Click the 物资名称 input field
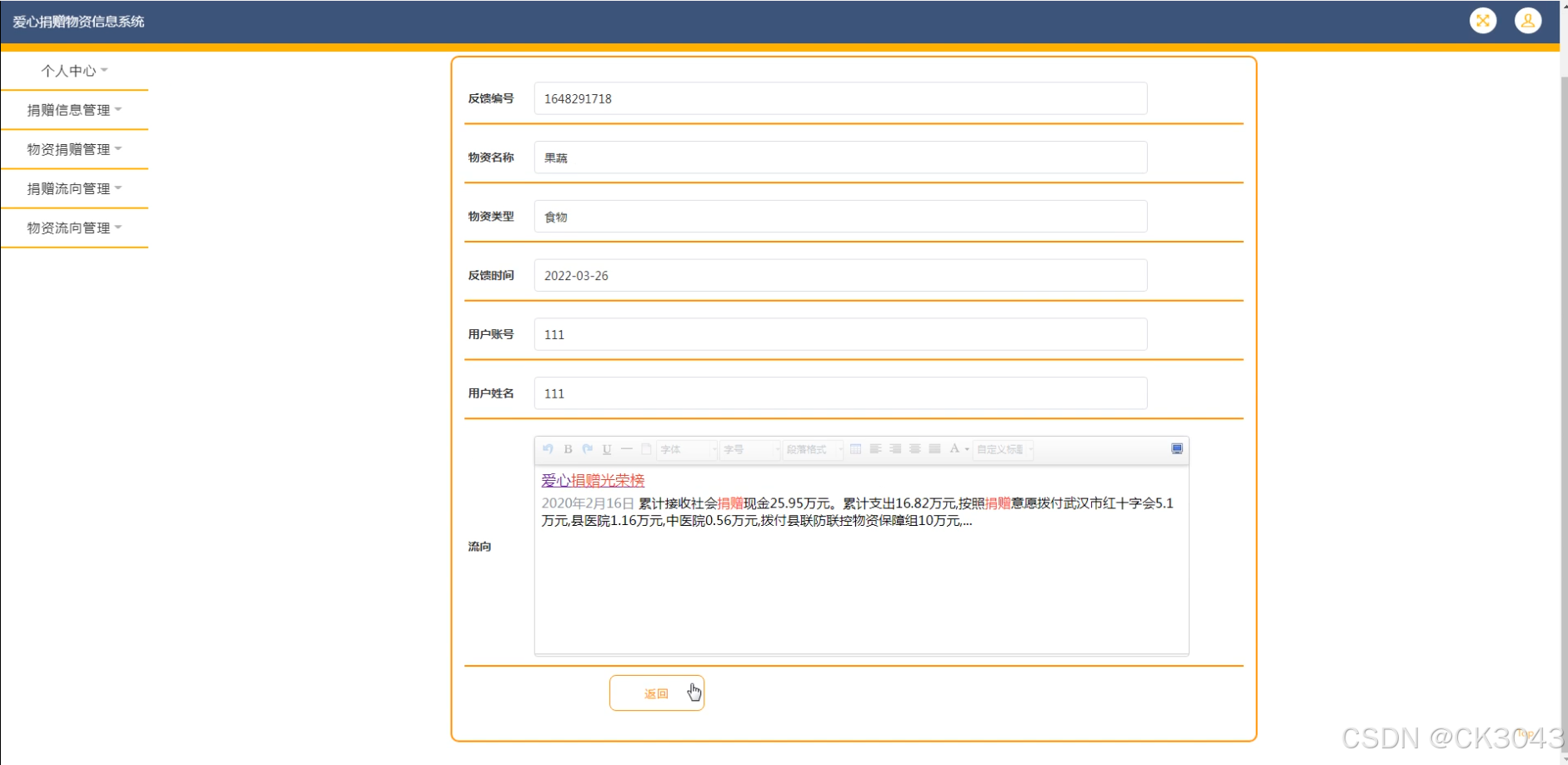Viewport: 1568px width, 765px height. [x=840, y=157]
